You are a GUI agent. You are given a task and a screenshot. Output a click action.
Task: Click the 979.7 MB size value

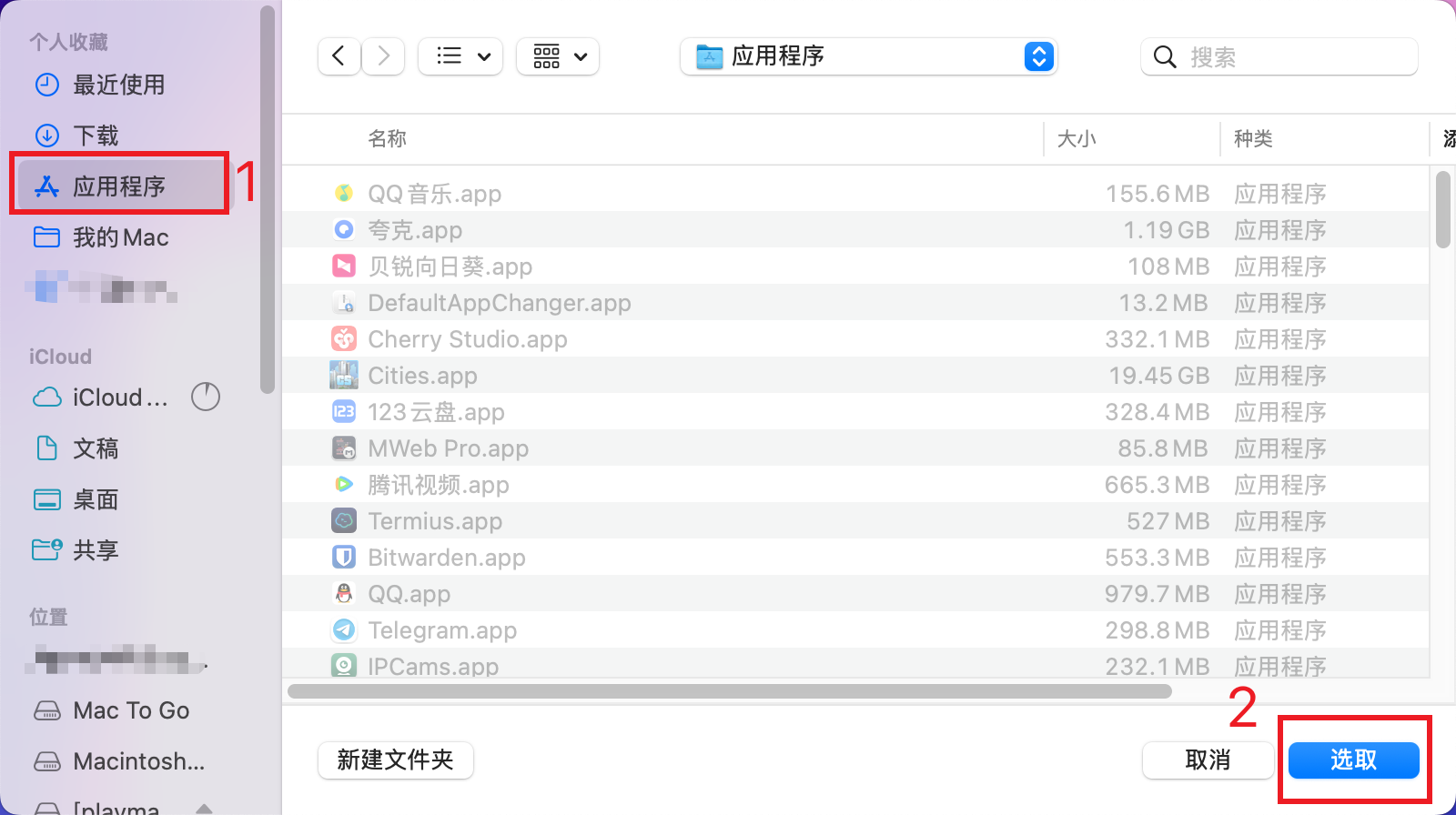tap(1158, 594)
